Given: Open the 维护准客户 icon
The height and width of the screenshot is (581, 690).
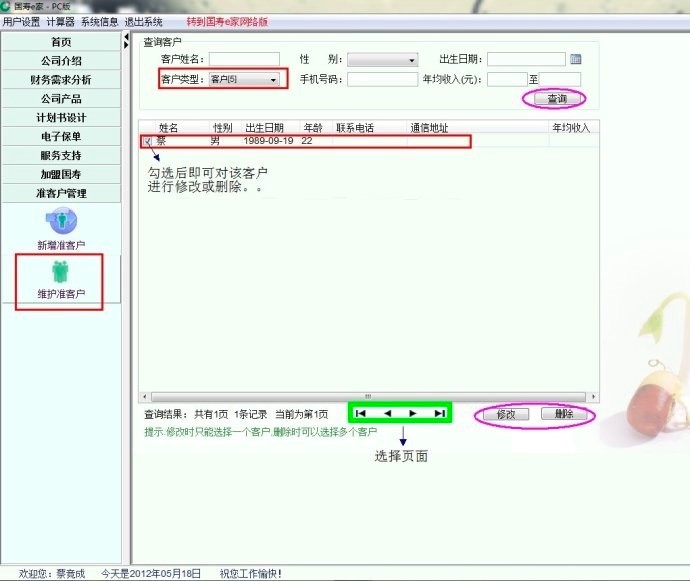Looking at the screenshot, I should pyautogui.click(x=60, y=272).
